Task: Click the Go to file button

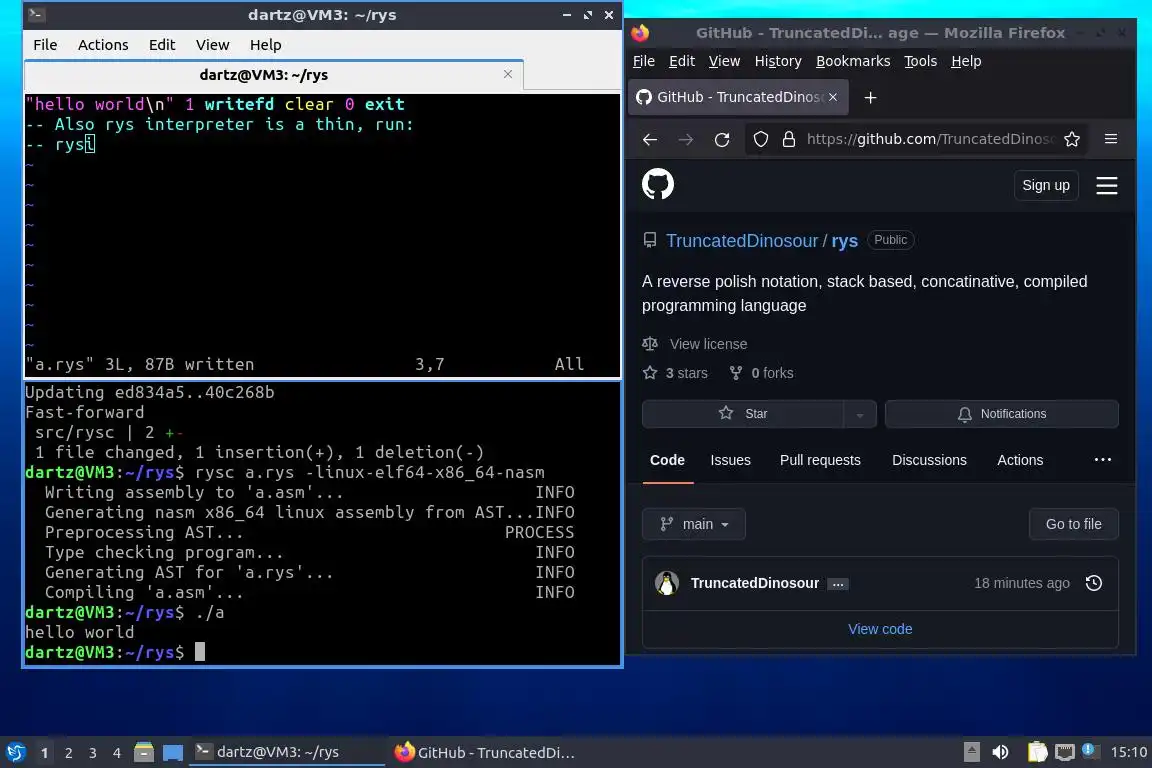Action: point(1073,524)
